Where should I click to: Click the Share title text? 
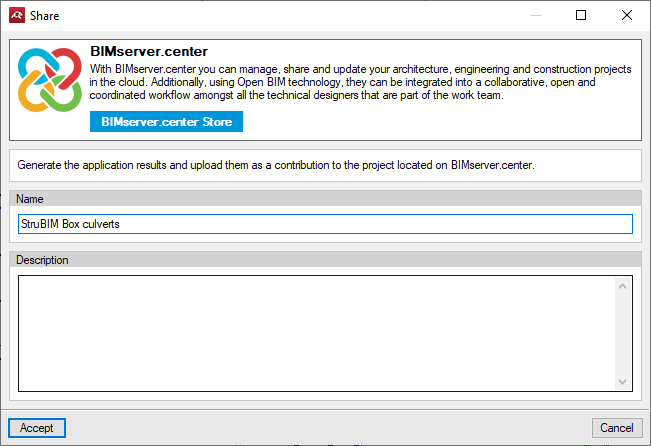click(x=44, y=16)
